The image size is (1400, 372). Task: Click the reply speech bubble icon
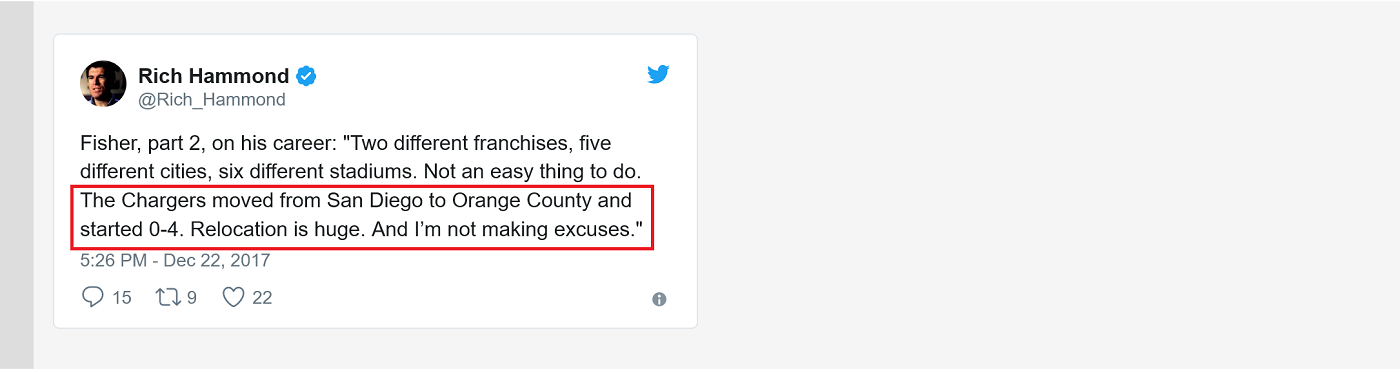coord(93,297)
